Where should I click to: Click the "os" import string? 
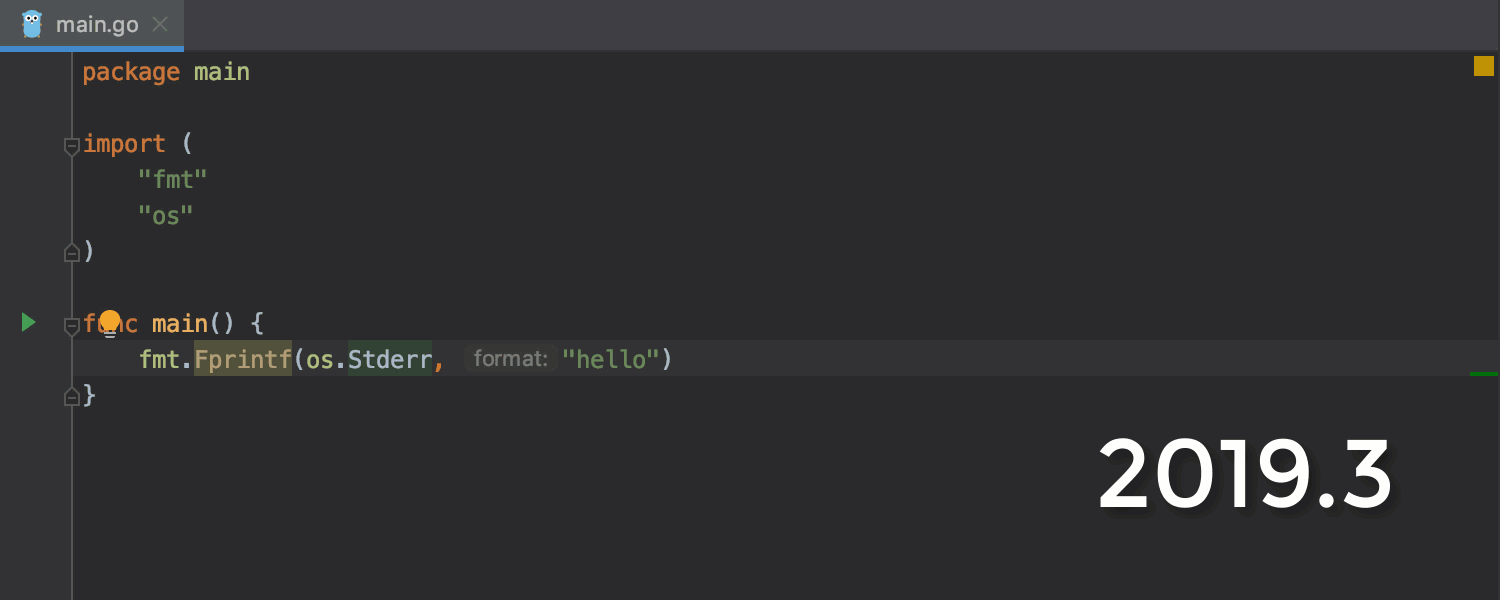pos(166,215)
